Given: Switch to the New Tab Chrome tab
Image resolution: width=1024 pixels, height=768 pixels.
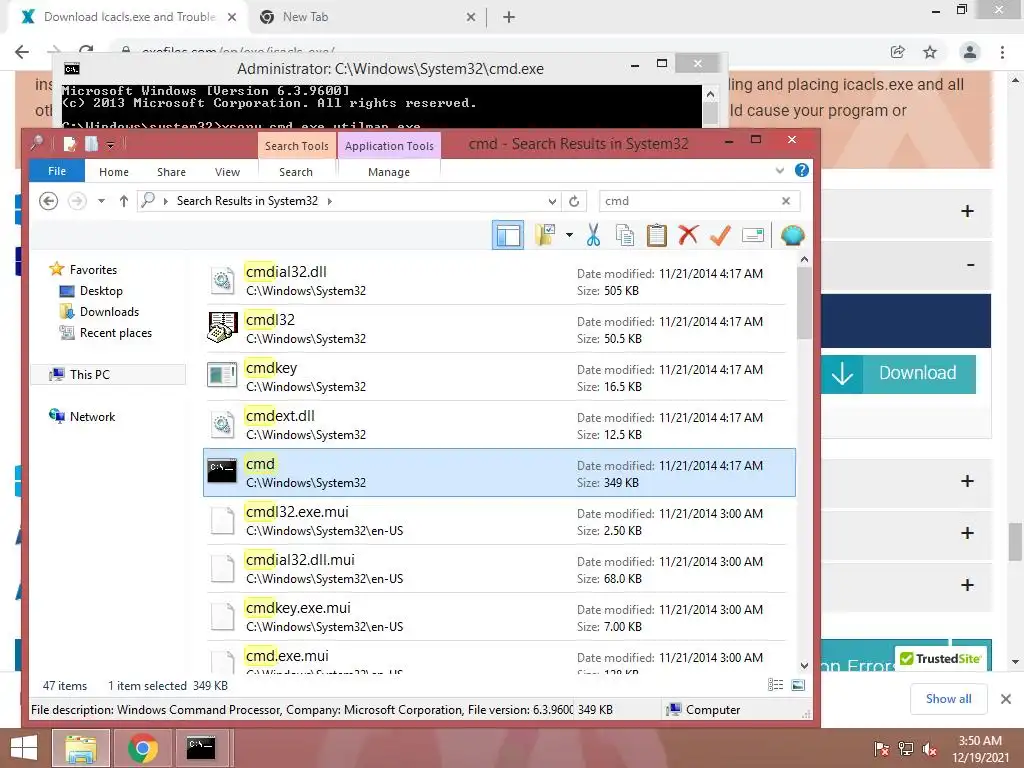Looking at the screenshot, I should pyautogui.click(x=366, y=17).
